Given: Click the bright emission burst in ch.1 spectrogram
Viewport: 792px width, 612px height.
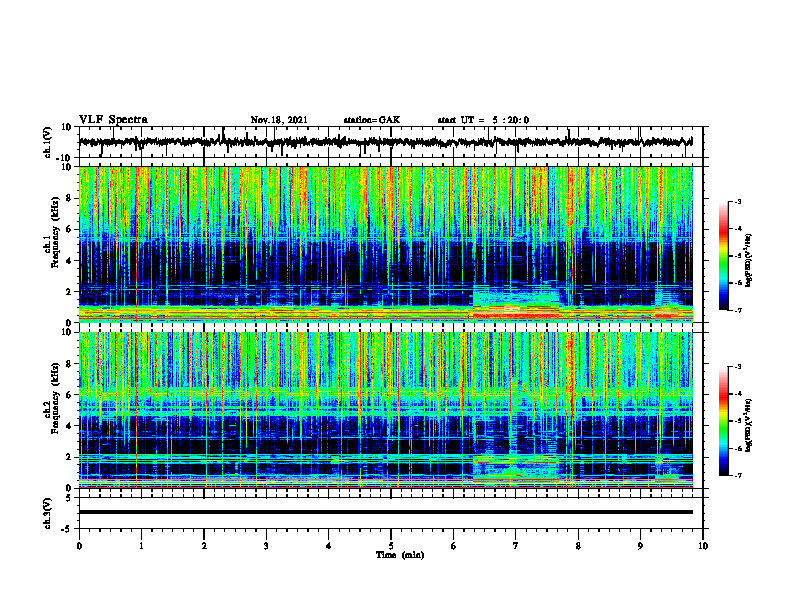Looking at the screenshot, I should pos(517,302).
